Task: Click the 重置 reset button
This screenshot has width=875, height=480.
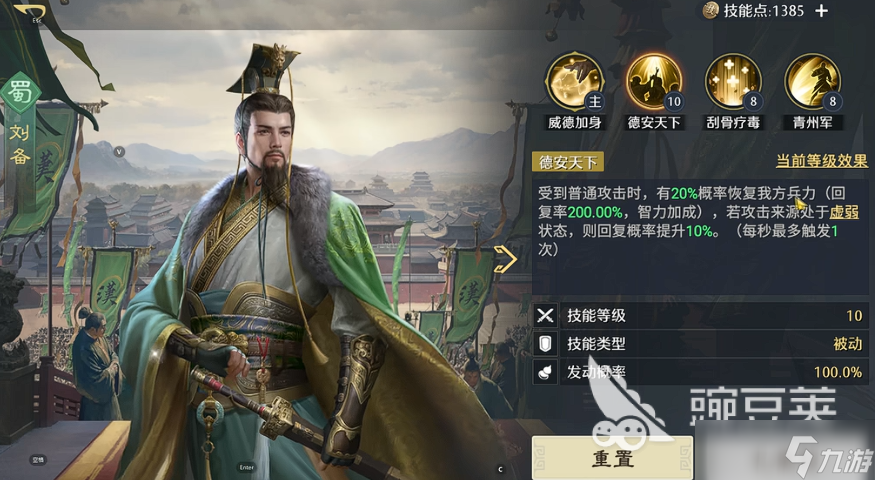Action: pos(612,458)
